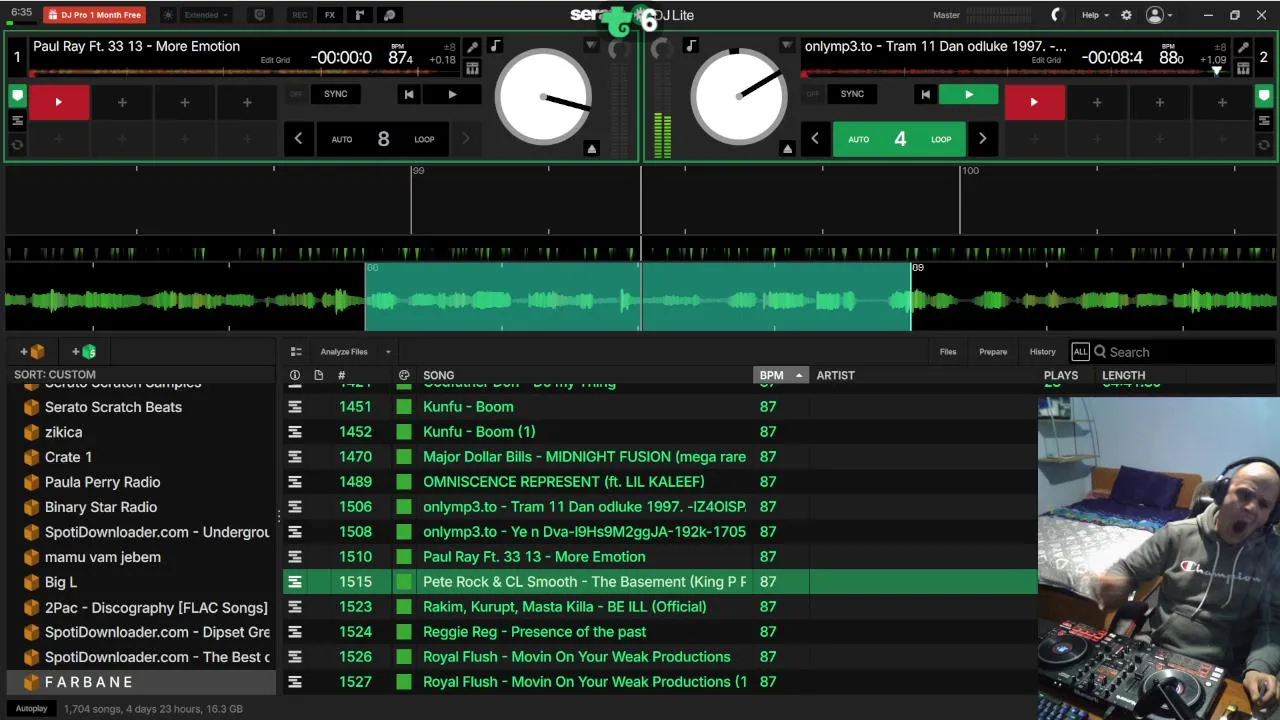Eject track from deck 2
The height and width of the screenshot is (720, 1280).
coord(787,148)
